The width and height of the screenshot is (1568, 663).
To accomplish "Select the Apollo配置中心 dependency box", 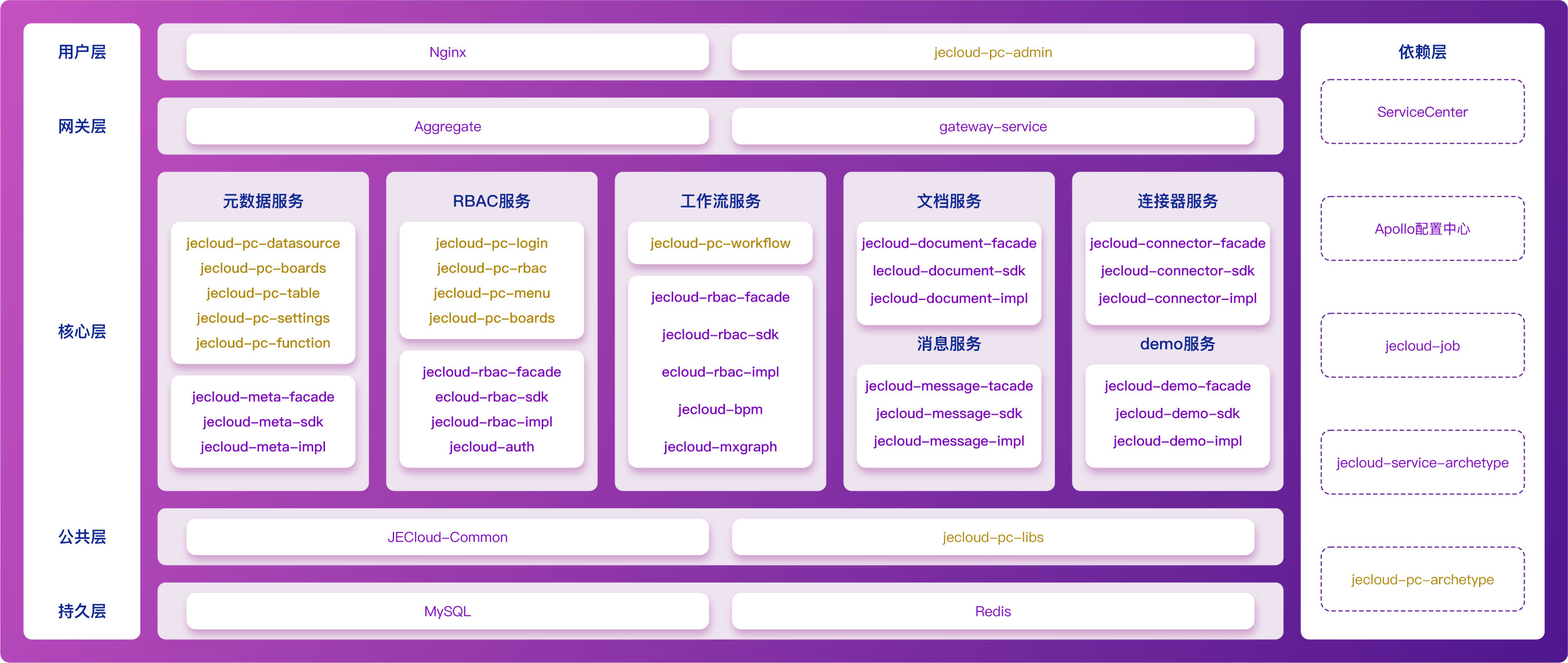I will pos(1422,229).
